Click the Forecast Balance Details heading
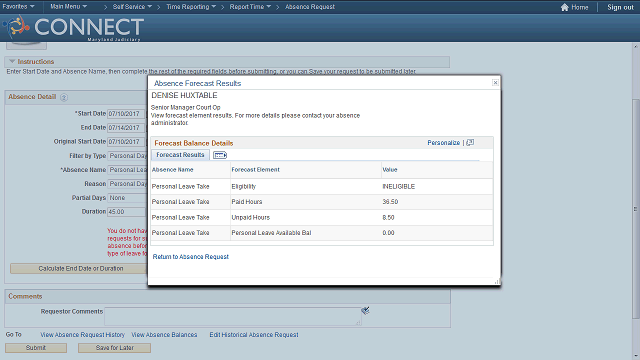Viewport: 640px width, 360px height. coord(193,143)
